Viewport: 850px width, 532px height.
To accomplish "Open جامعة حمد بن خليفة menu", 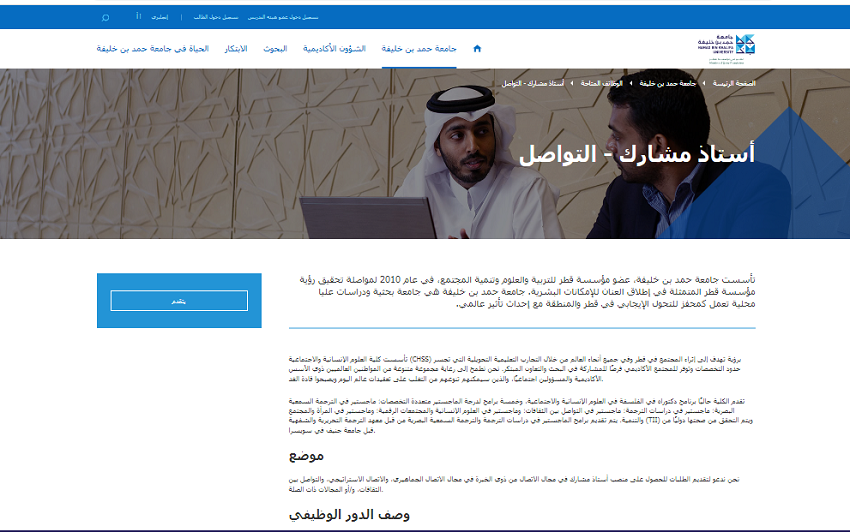I will click(x=419, y=48).
